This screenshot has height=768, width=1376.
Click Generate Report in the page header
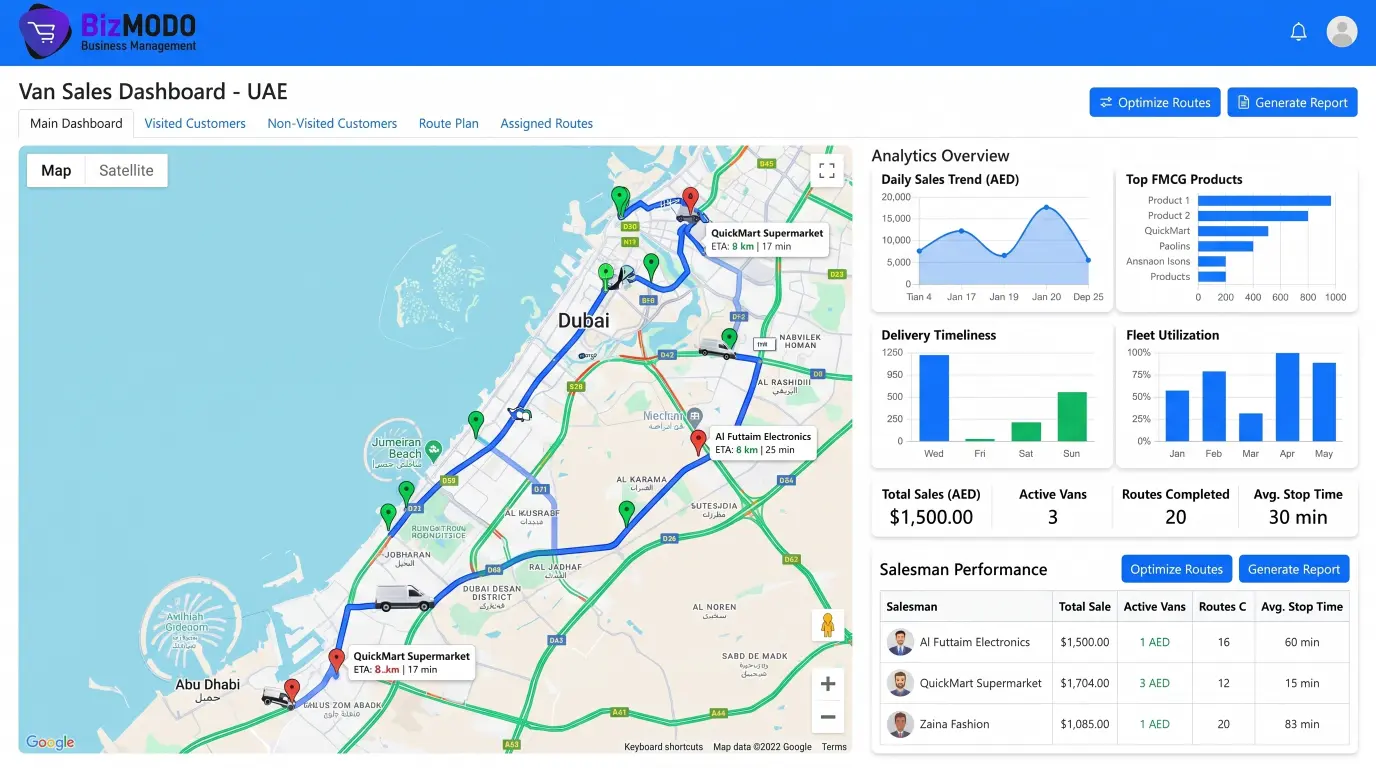tap(1292, 102)
